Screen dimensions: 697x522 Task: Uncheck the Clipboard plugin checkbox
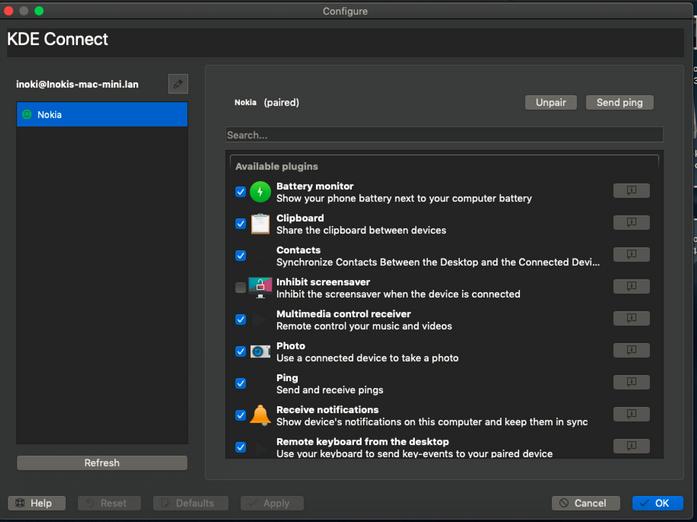click(x=240, y=224)
